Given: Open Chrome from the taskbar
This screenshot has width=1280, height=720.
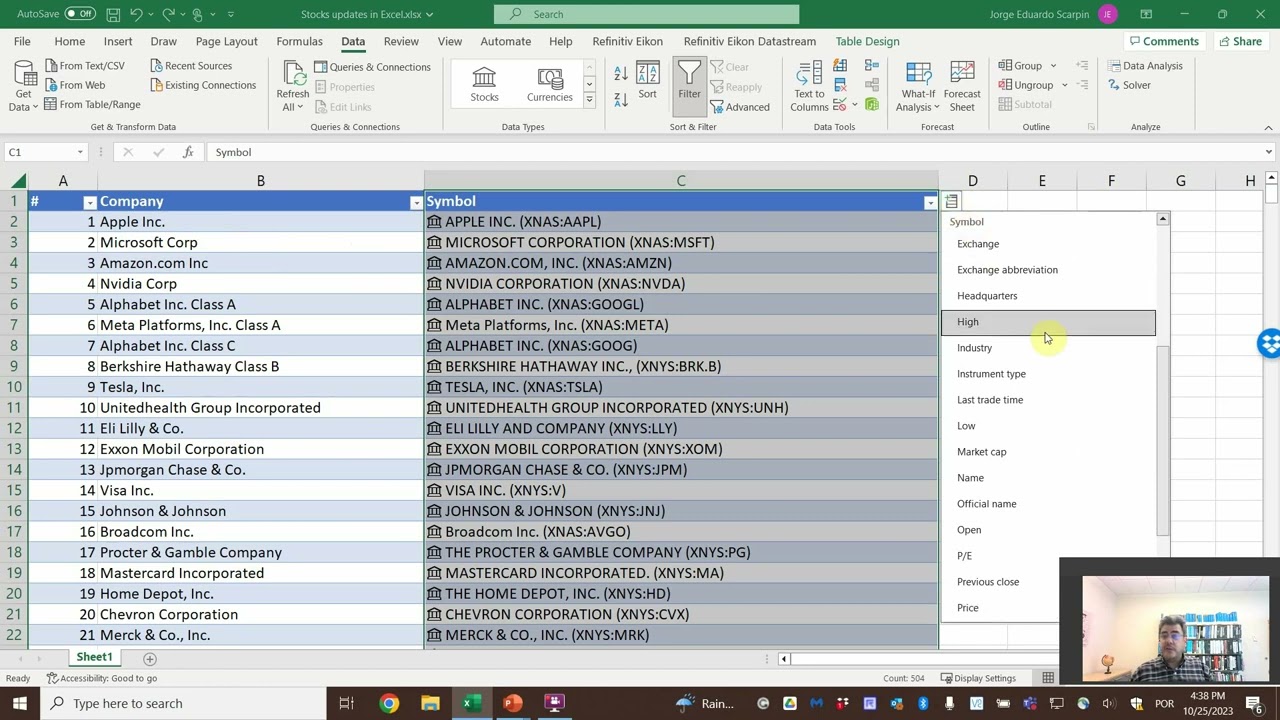Looking at the screenshot, I should pyautogui.click(x=388, y=703).
